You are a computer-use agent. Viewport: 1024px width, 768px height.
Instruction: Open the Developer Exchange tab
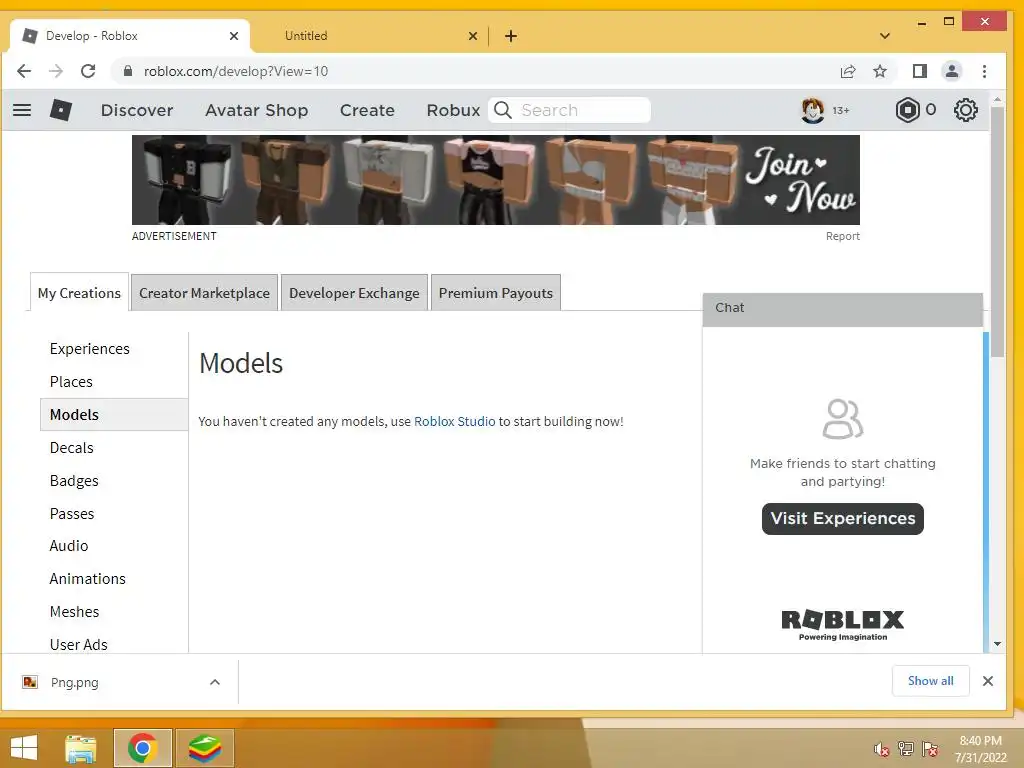354,293
